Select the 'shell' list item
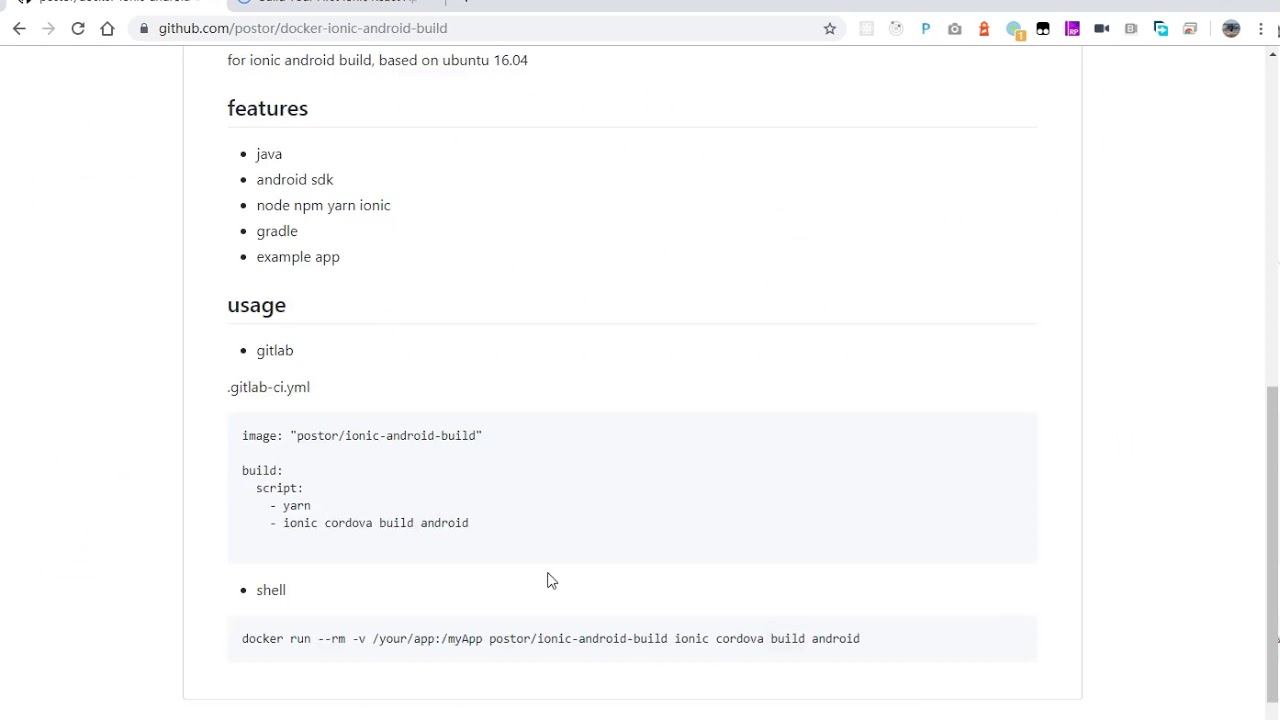The height and width of the screenshot is (720, 1280). pos(271,590)
